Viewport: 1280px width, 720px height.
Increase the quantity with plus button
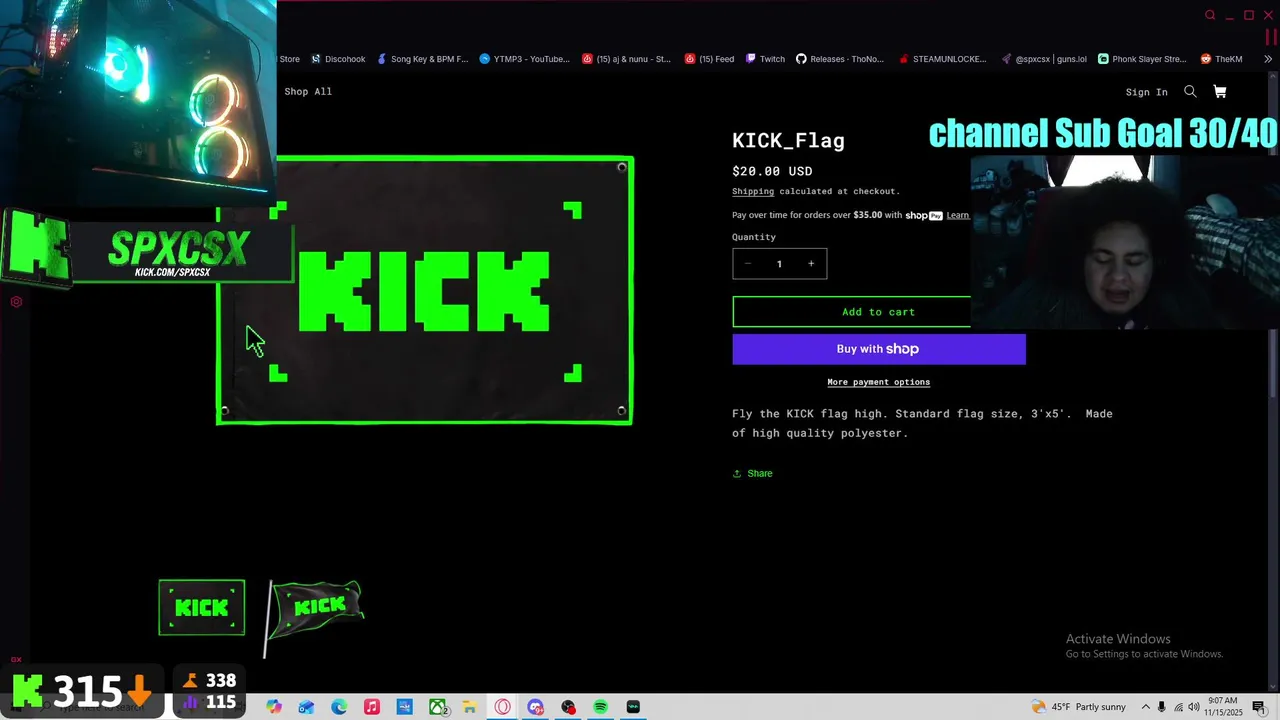[811, 263]
